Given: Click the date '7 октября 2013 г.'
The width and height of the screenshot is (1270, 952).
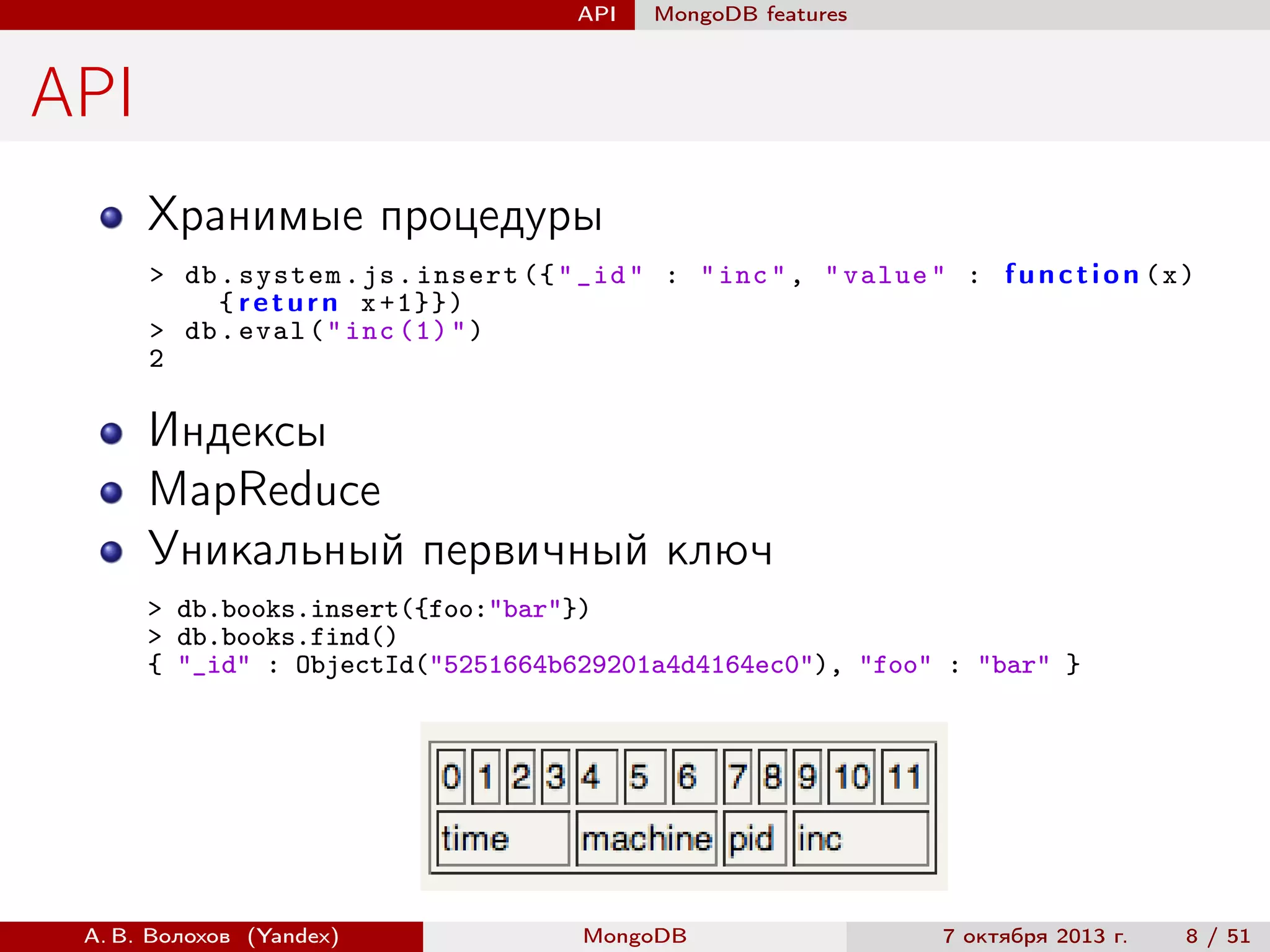Looking at the screenshot, I should (1034, 936).
